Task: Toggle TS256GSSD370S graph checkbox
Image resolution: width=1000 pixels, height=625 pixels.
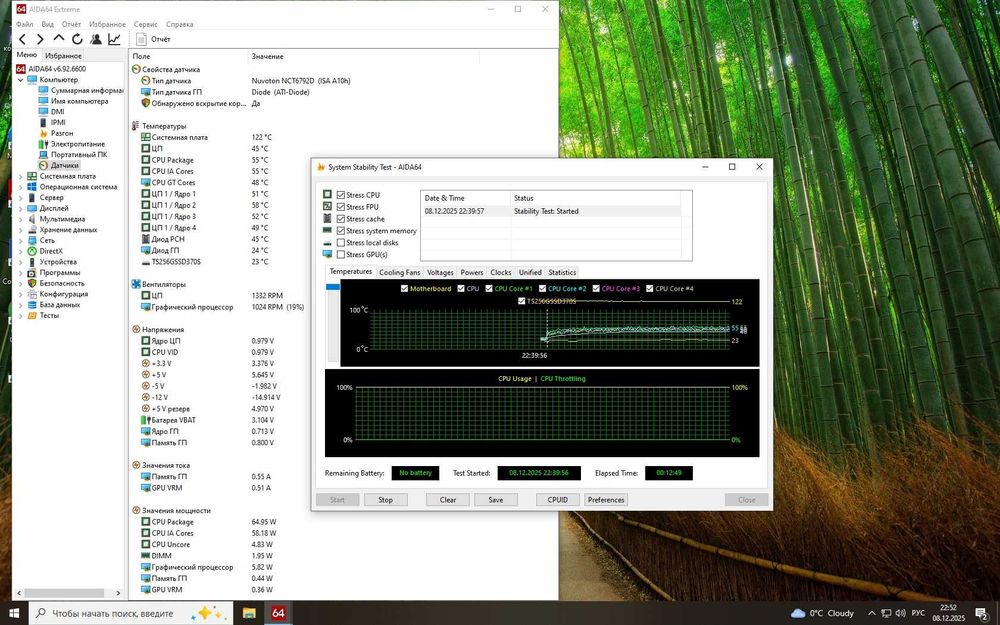Action: pyautogui.click(x=522, y=301)
